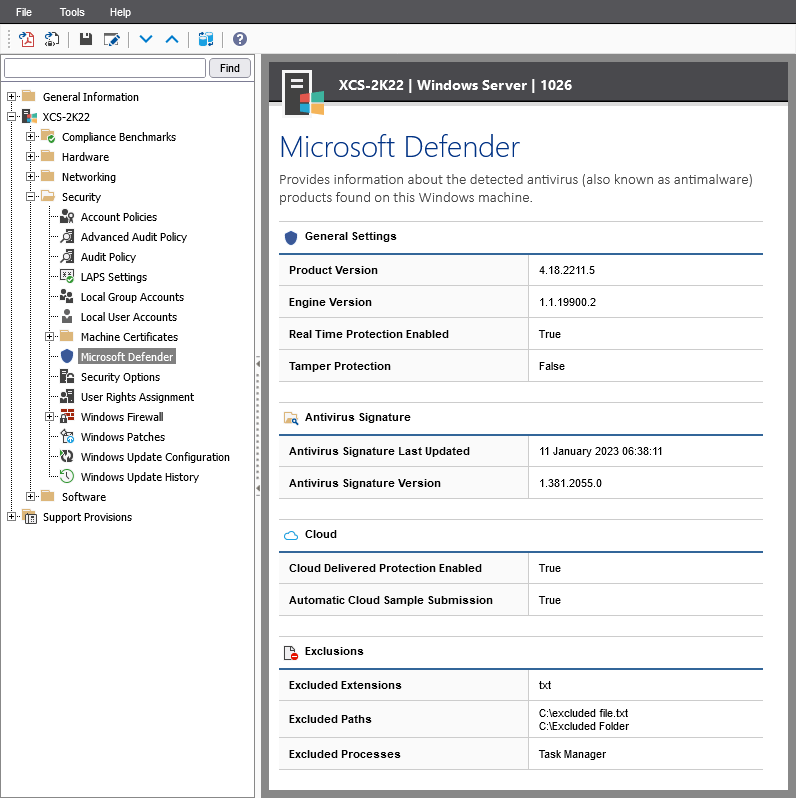This screenshot has width=796, height=798.
Task: Click the Account Policies tree icon
Action: 67,217
